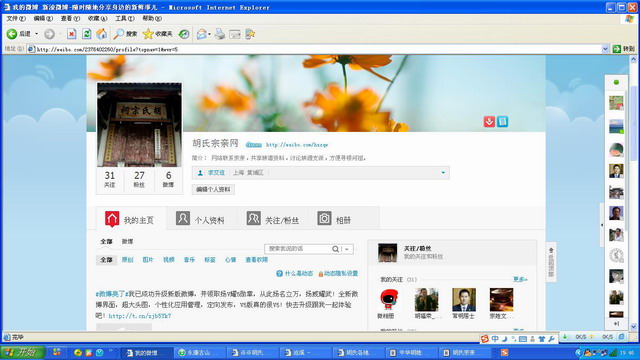The width and height of the screenshot is (640, 360).
Task: Open the avatar of the man in suit
Action: click(x=464, y=300)
